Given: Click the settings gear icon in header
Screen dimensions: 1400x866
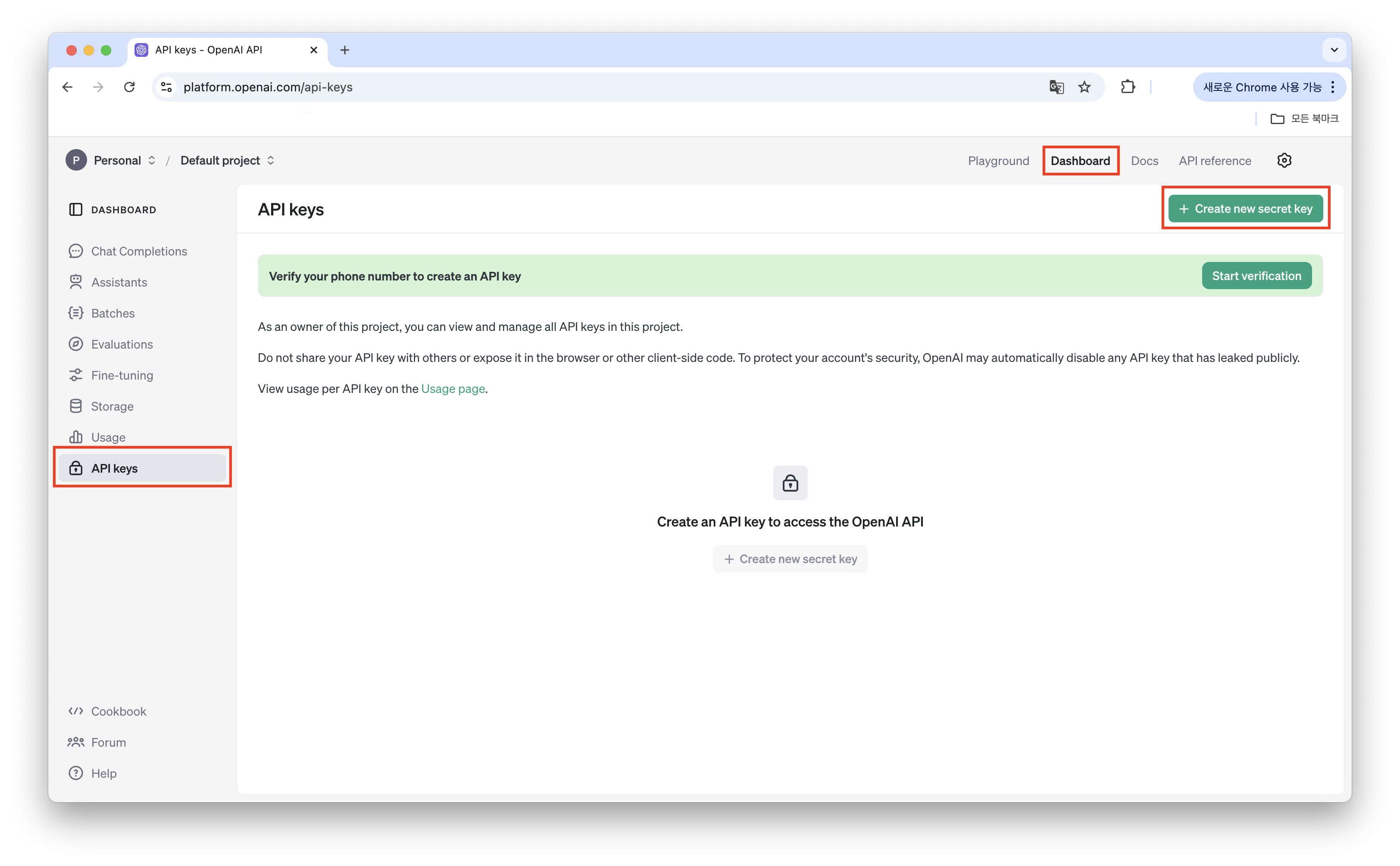Looking at the screenshot, I should pos(1284,160).
